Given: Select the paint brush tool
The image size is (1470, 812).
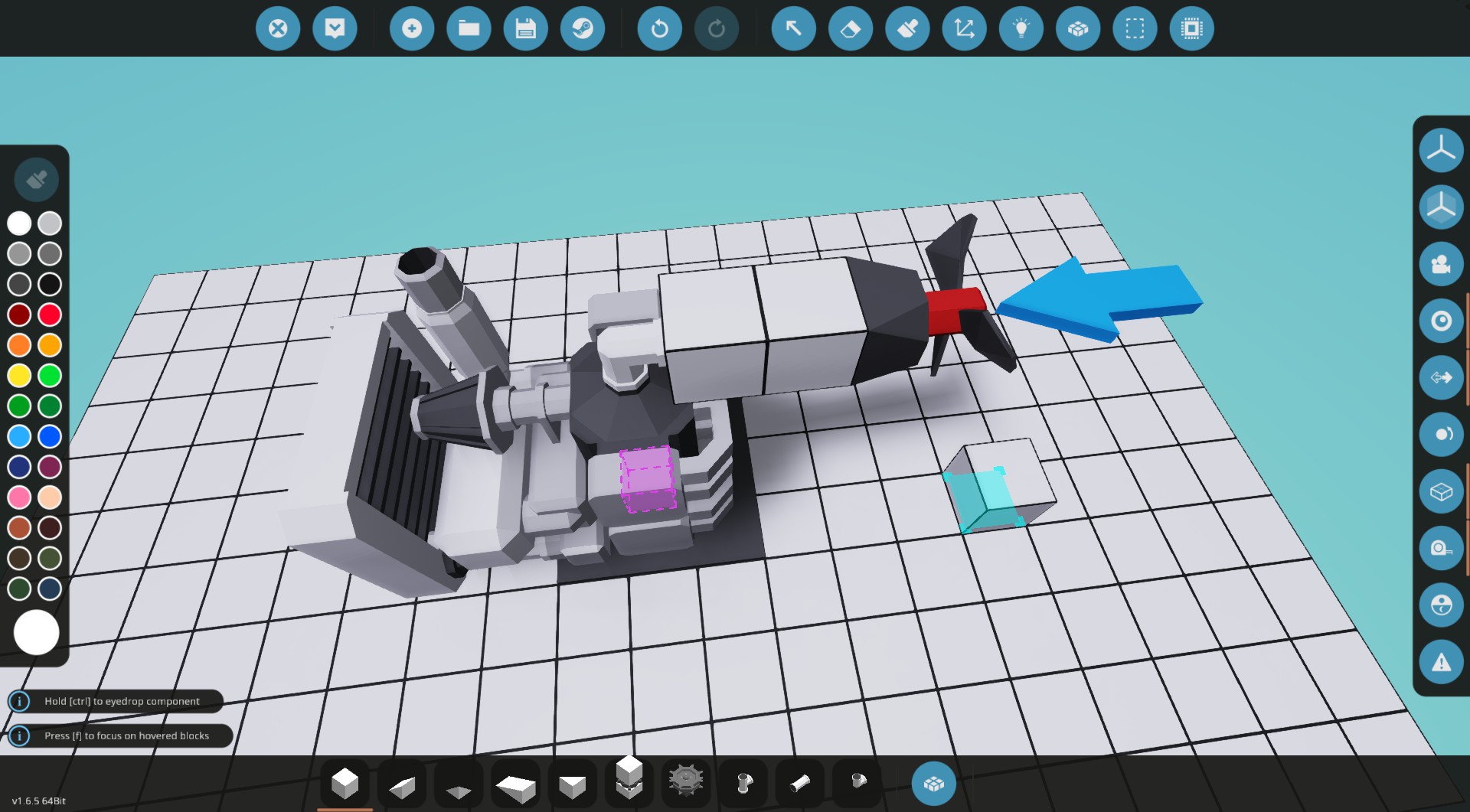Looking at the screenshot, I should pos(908,28).
